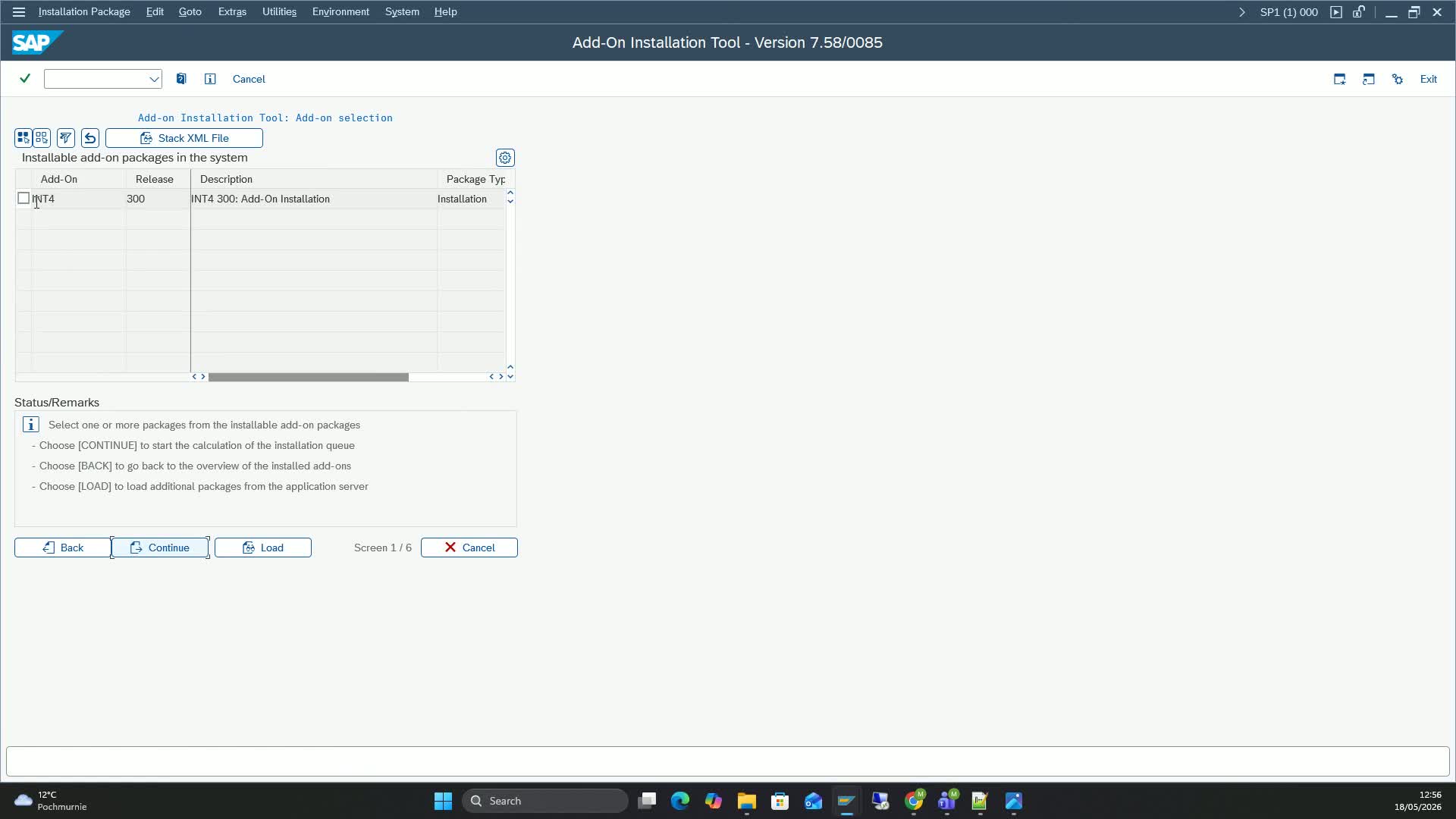Click the green Enter checkmark icon
The height and width of the screenshot is (819, 1456).
[x=25, y=79]
